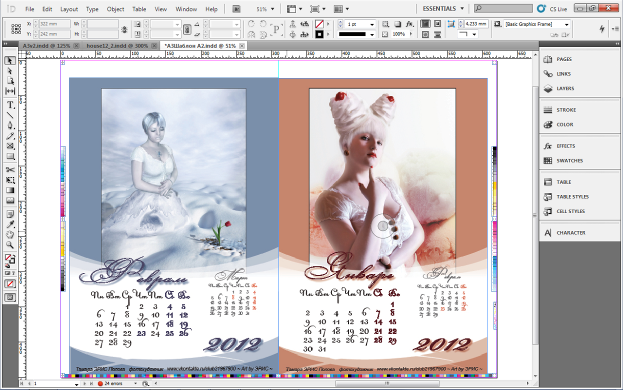Image resolution: width=623 pixels, height=390 pixels.
Task: Select the Gradient Feather tool
Action: (x=10, y=201)
